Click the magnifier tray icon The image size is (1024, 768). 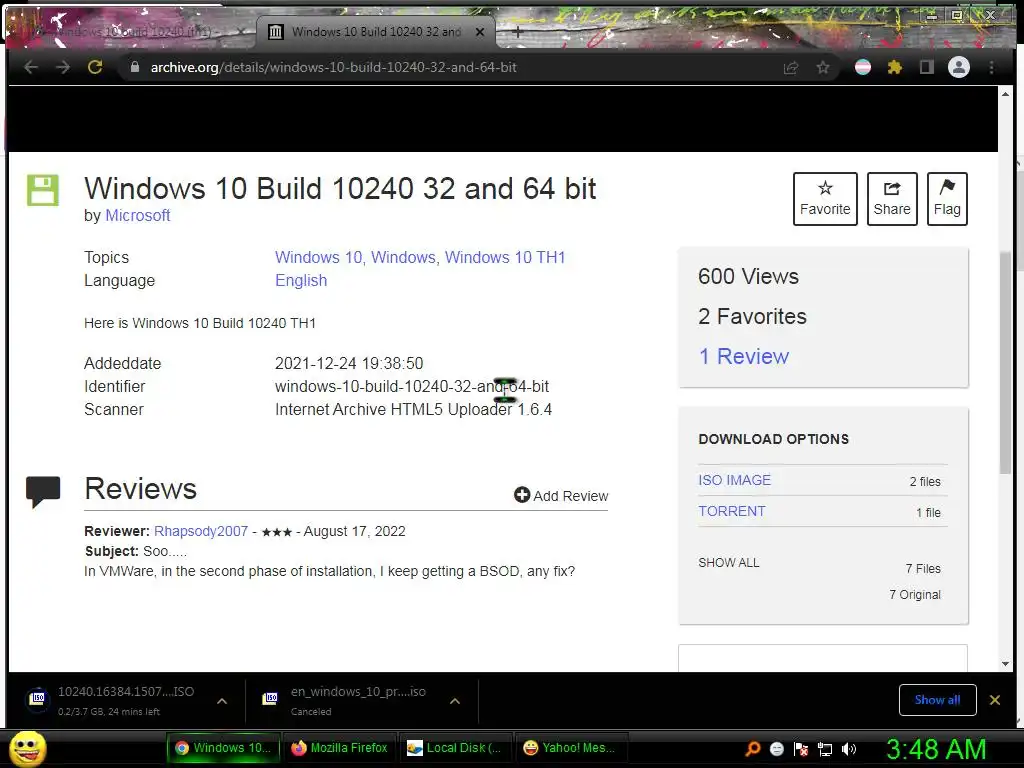tap(752, 749)
